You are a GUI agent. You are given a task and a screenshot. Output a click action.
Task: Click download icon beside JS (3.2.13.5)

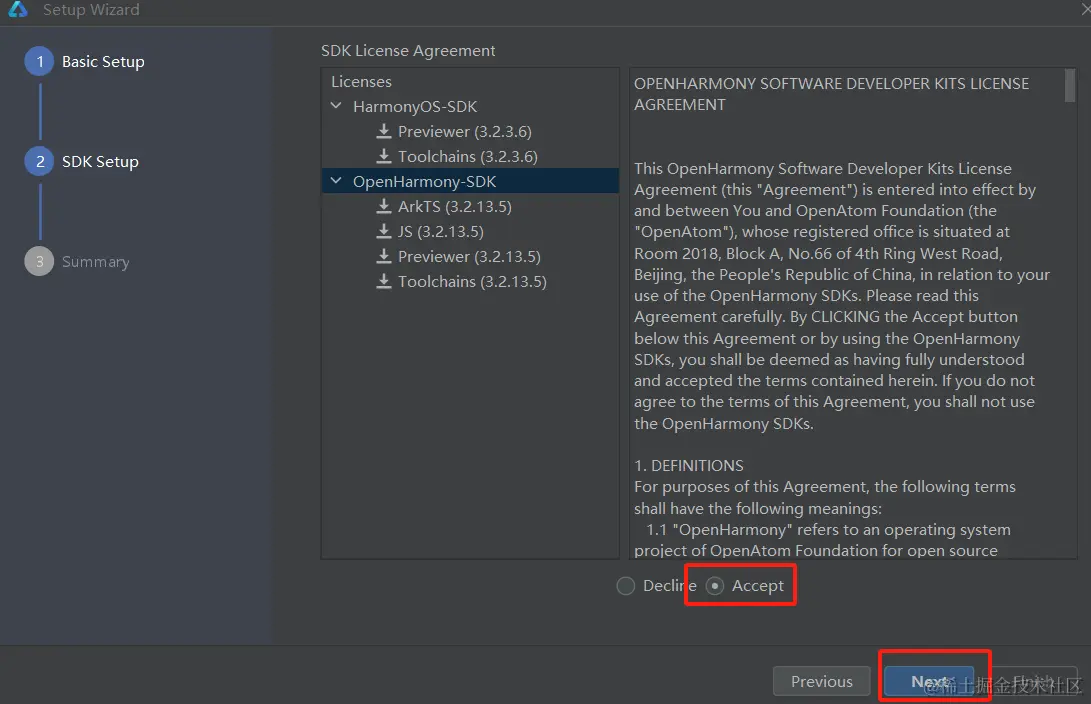383,231
